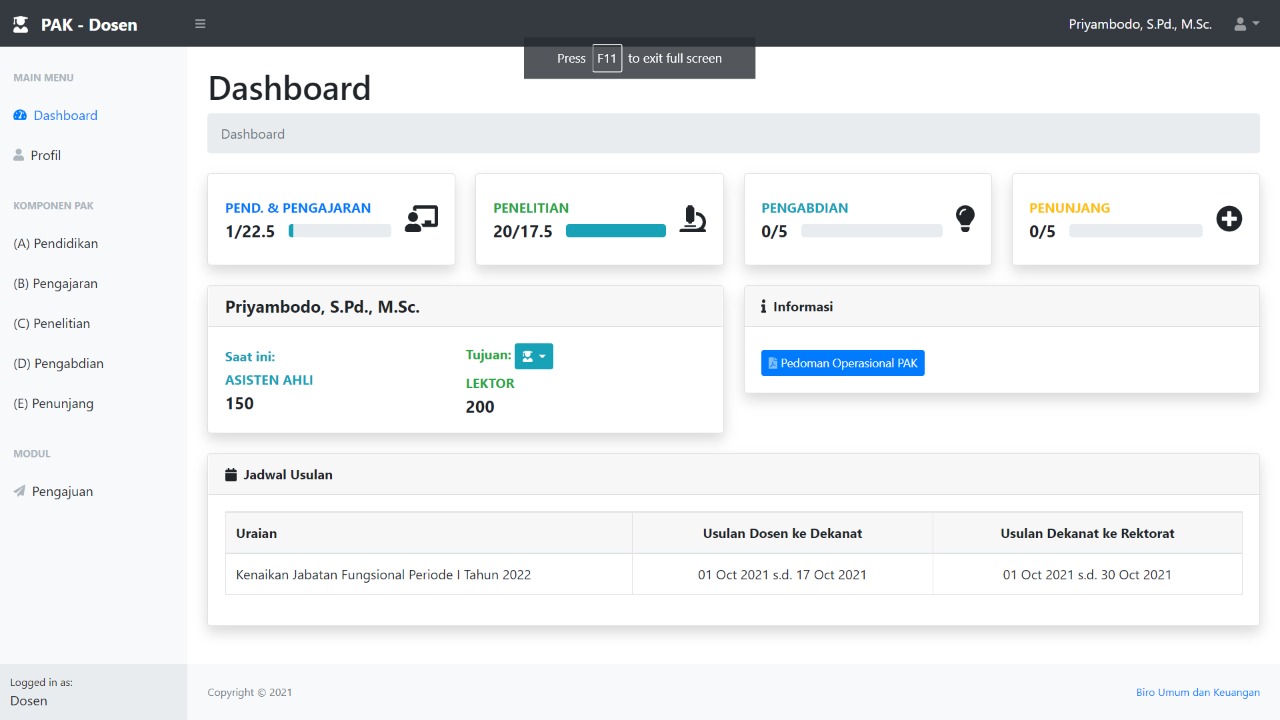Click the calendar icon in Jadwal Usulan
The height and width of the screenshot is (720, 1280).
231,475
